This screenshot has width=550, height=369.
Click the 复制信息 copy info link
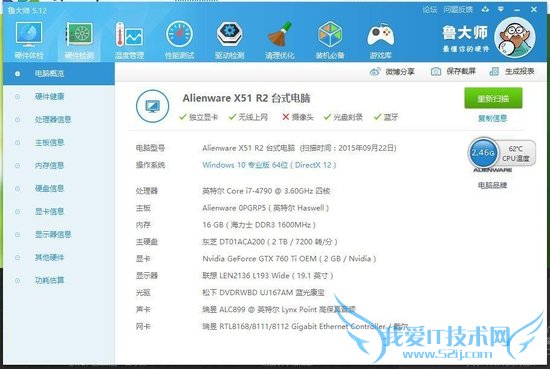[x=492, y=119]
